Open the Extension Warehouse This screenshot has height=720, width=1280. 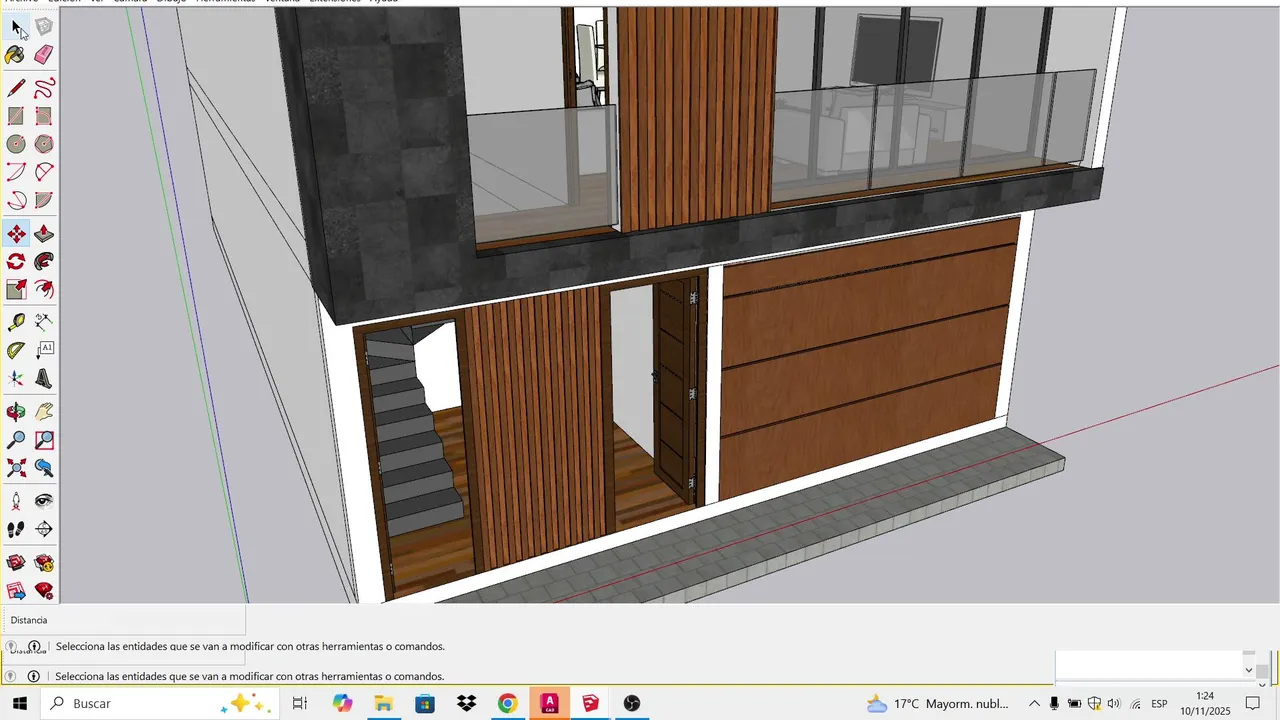[44, 563]
